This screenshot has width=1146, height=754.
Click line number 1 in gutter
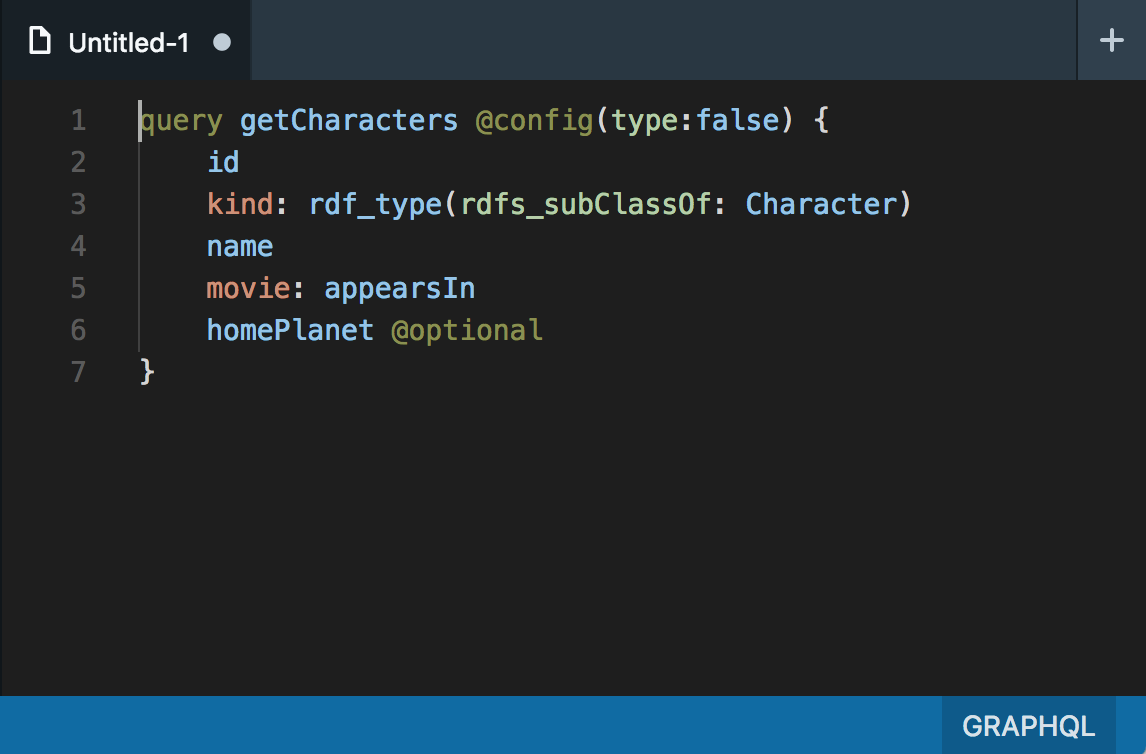coord(78,121)
